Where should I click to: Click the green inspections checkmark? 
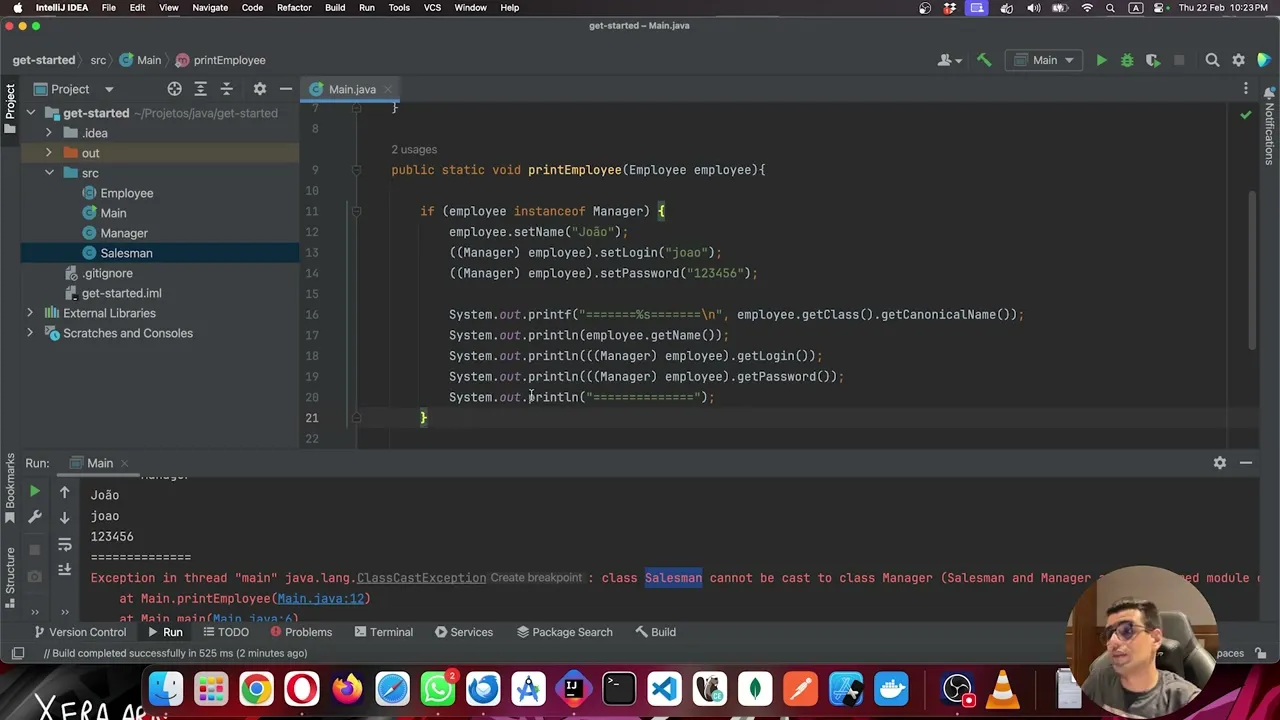click(1245, 116)
